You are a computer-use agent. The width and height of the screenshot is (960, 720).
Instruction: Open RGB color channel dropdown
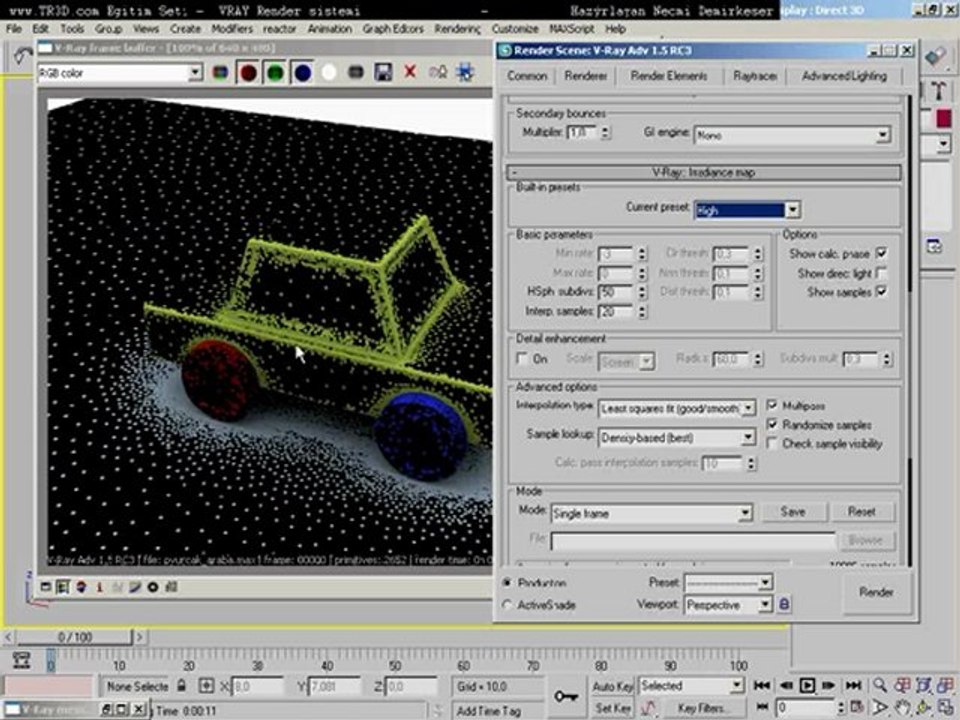tap(120, 73)
